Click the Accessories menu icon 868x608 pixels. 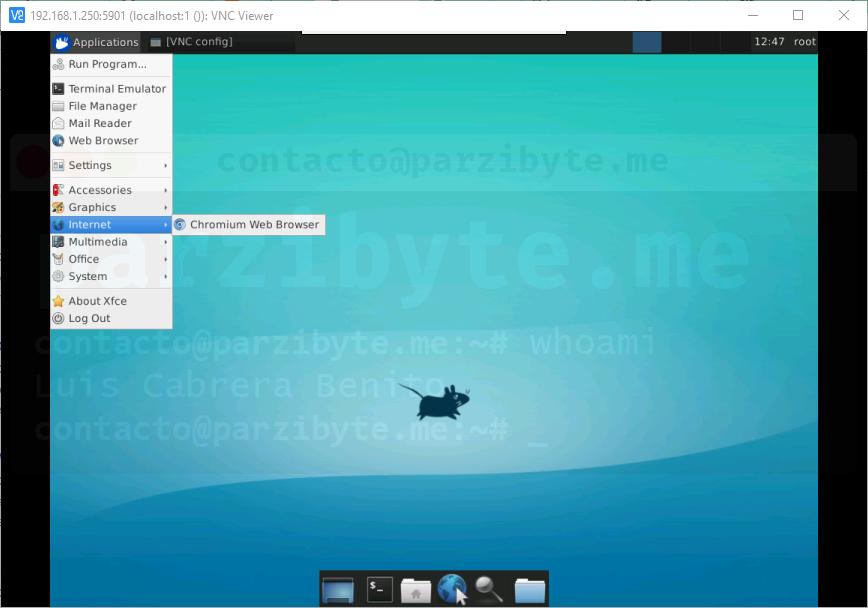pyautogui.click(x=58, y=190)
